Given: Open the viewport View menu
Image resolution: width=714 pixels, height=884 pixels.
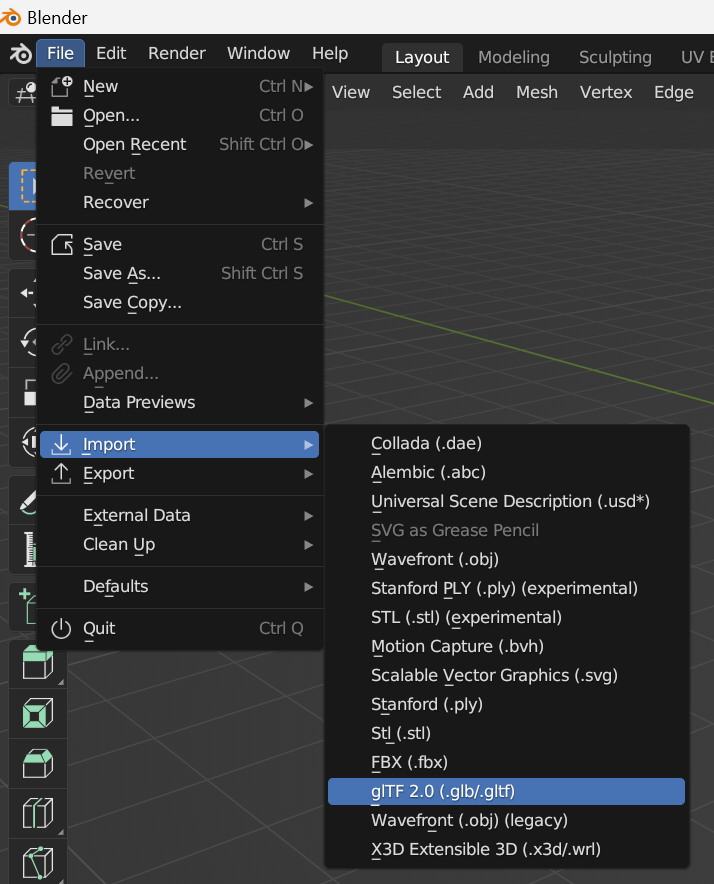Looking at the screenshot, I should (x=351, y=92).
